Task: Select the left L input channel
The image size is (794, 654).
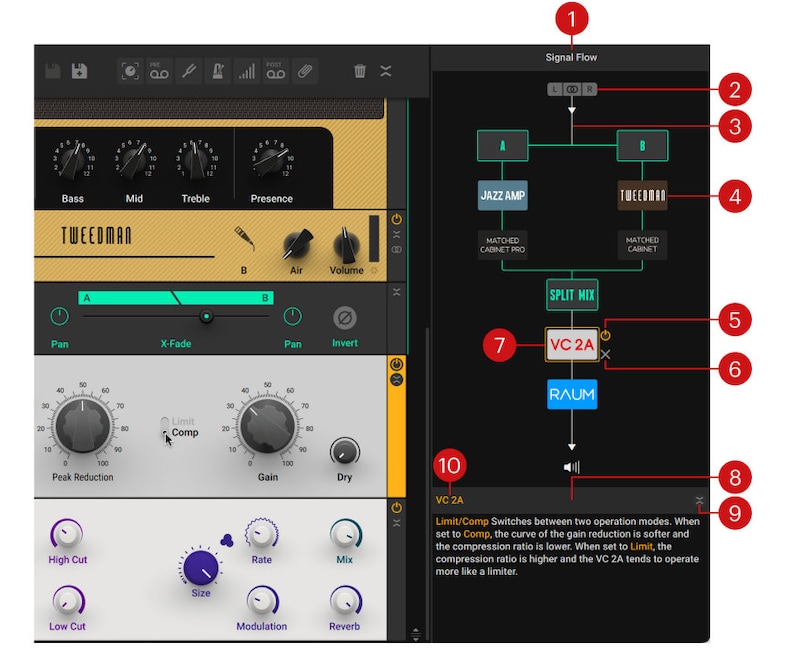Action: point(554,89)
